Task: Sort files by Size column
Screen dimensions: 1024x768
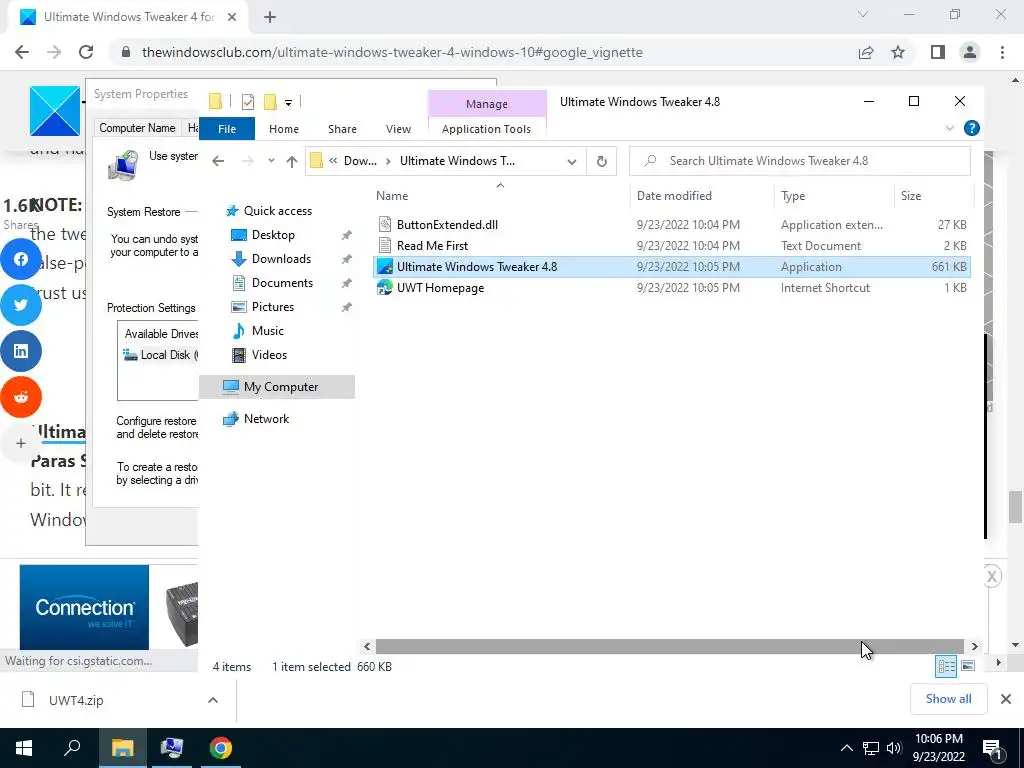Action: (x=910, y=196)
